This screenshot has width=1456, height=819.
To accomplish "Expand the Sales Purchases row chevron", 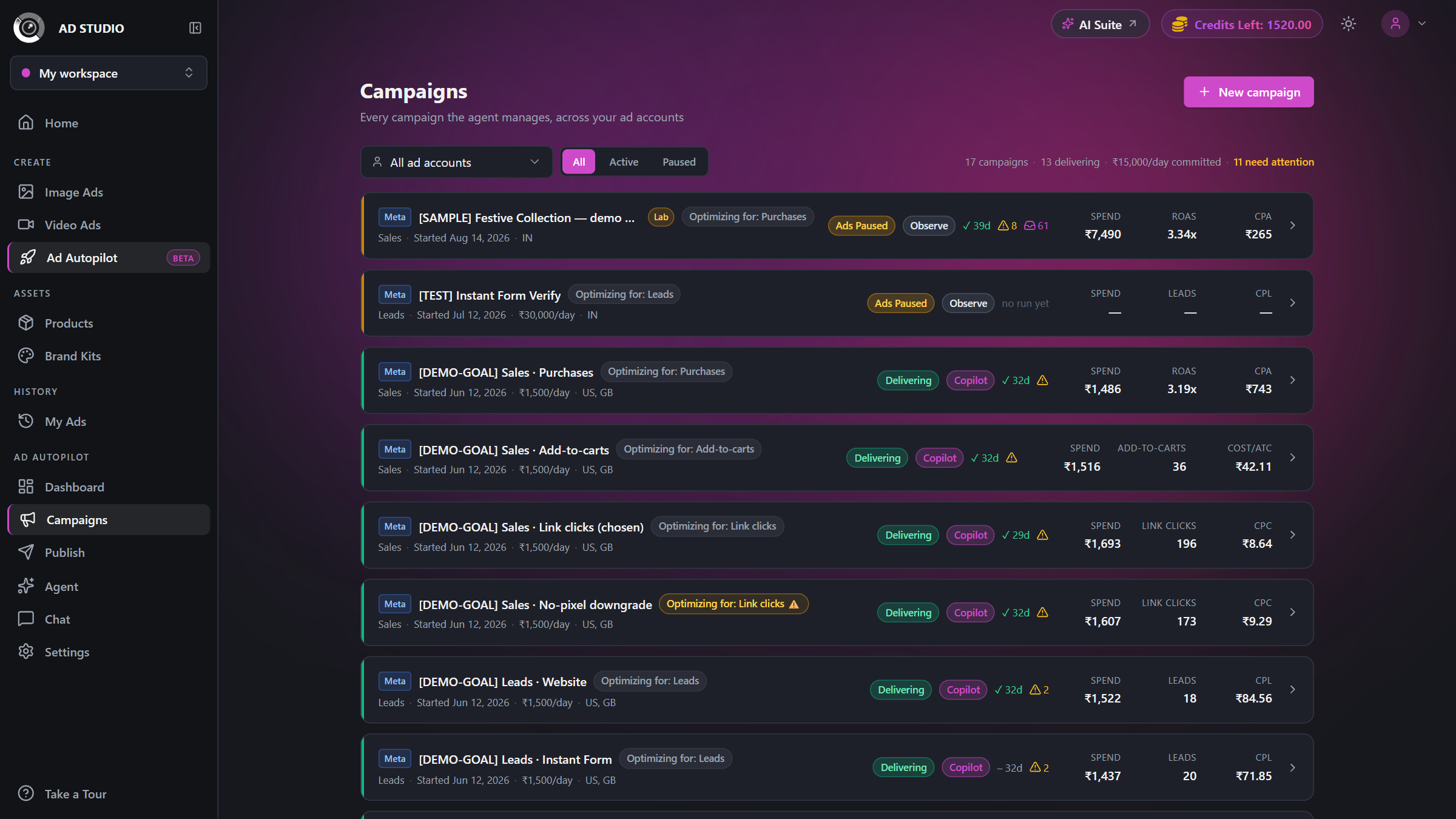I will pyautogui.click(x=1293, y=380).
